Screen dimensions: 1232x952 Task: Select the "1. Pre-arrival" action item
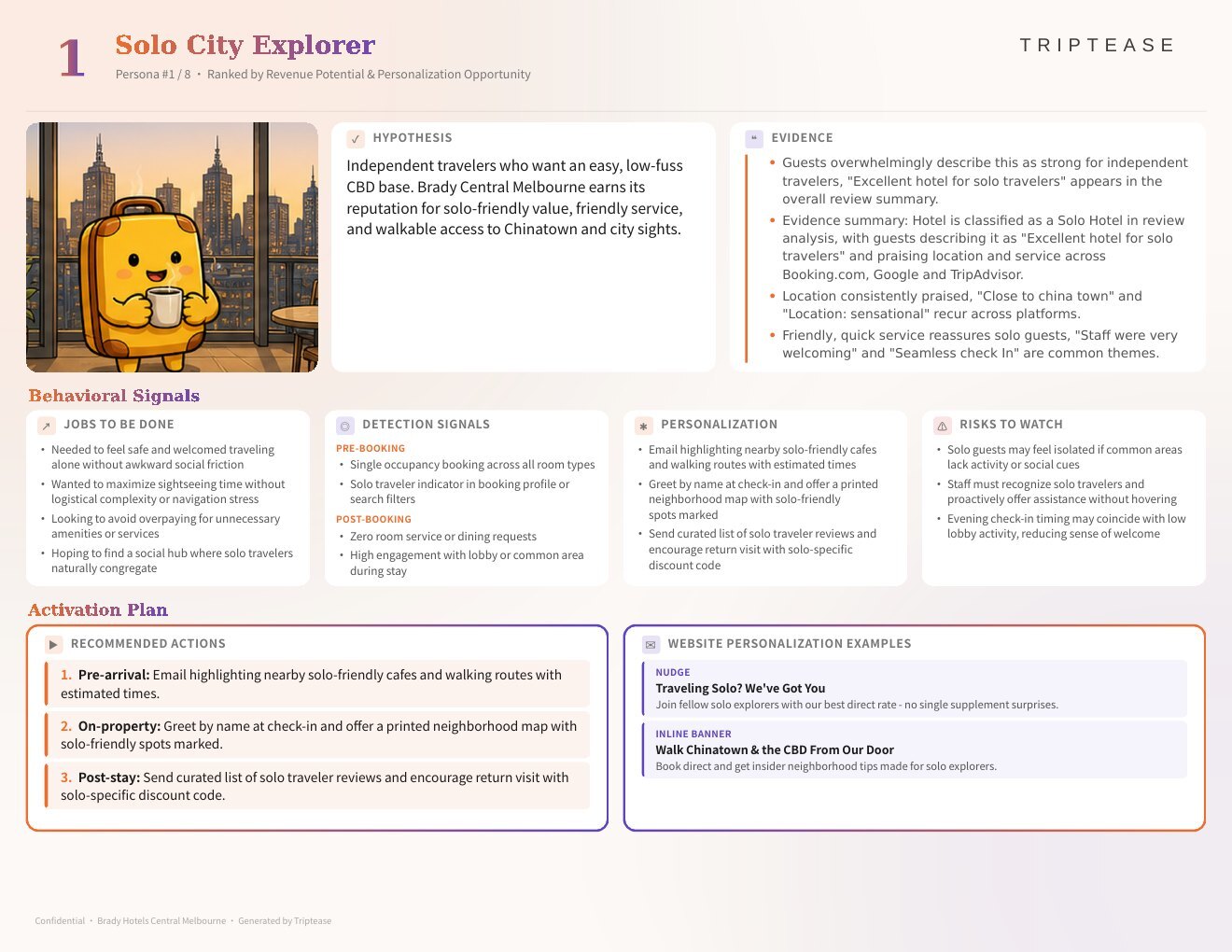(317, 684)
